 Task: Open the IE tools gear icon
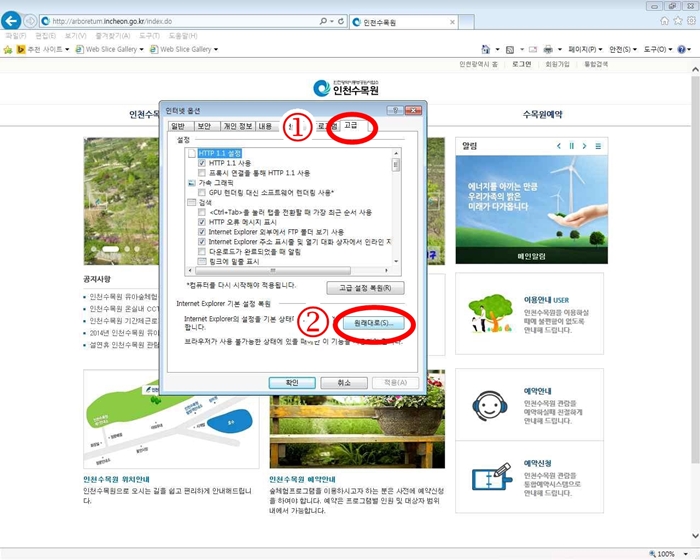(690, 21)
